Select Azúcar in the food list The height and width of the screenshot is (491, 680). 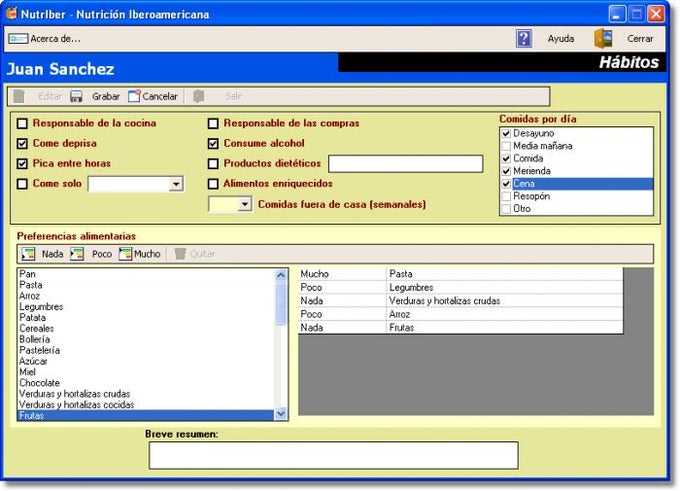(146, 361)
